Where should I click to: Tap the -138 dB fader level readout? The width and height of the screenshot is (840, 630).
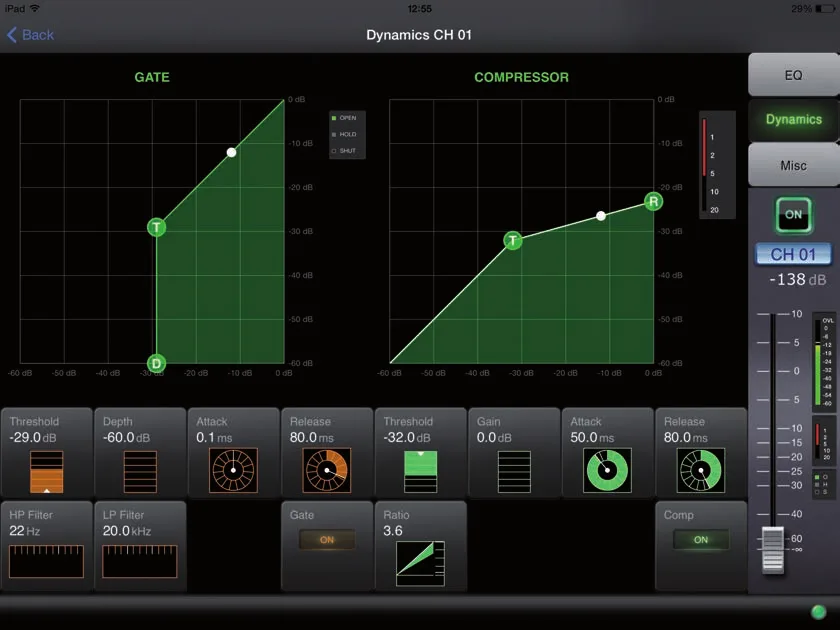pos(797,280)
